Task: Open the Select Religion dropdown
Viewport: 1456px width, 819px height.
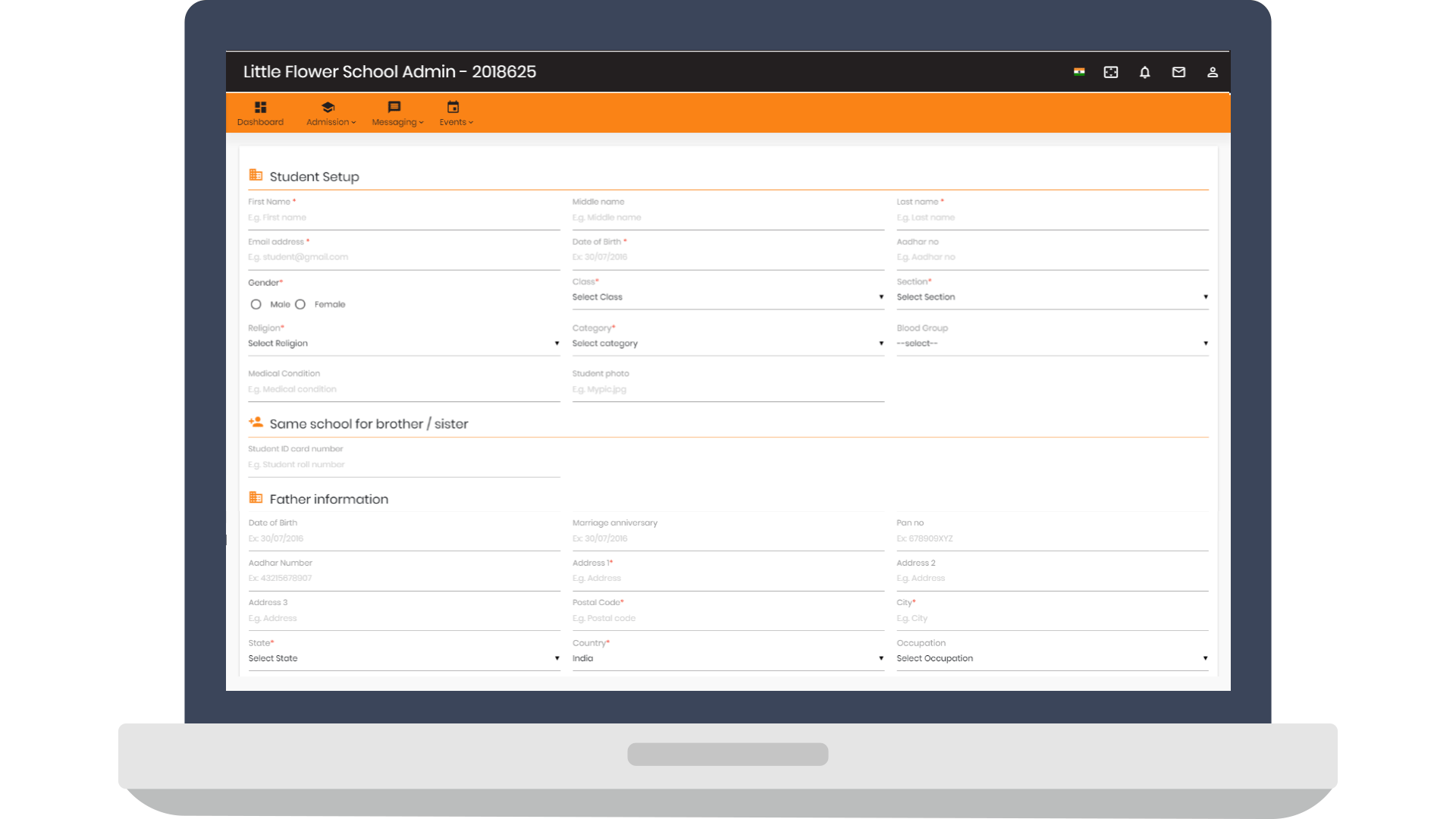Action: tap(403, 344)
